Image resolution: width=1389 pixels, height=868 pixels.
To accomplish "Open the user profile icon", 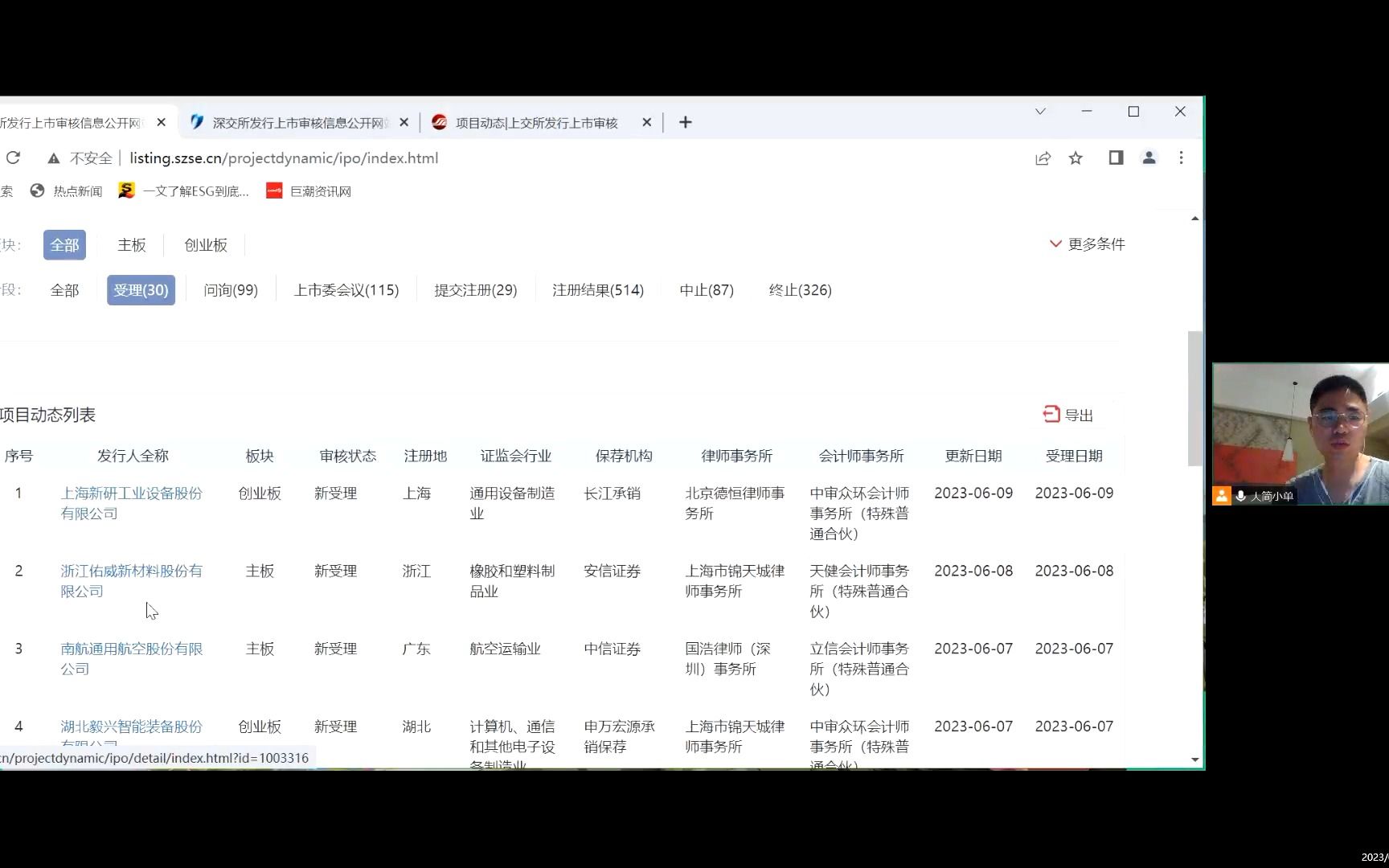I will point(1149,158).
